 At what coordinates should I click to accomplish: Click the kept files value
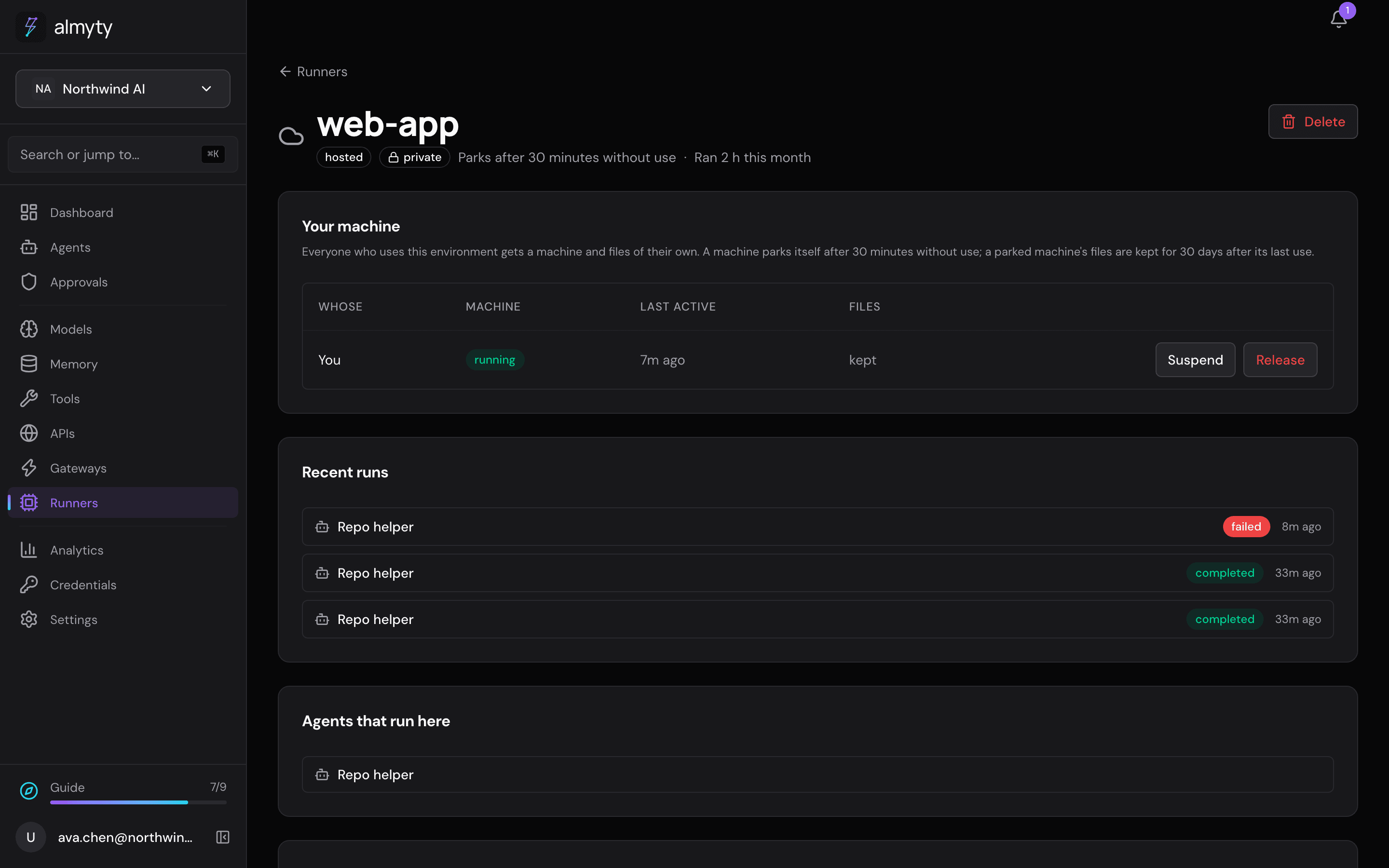(862, 360)
